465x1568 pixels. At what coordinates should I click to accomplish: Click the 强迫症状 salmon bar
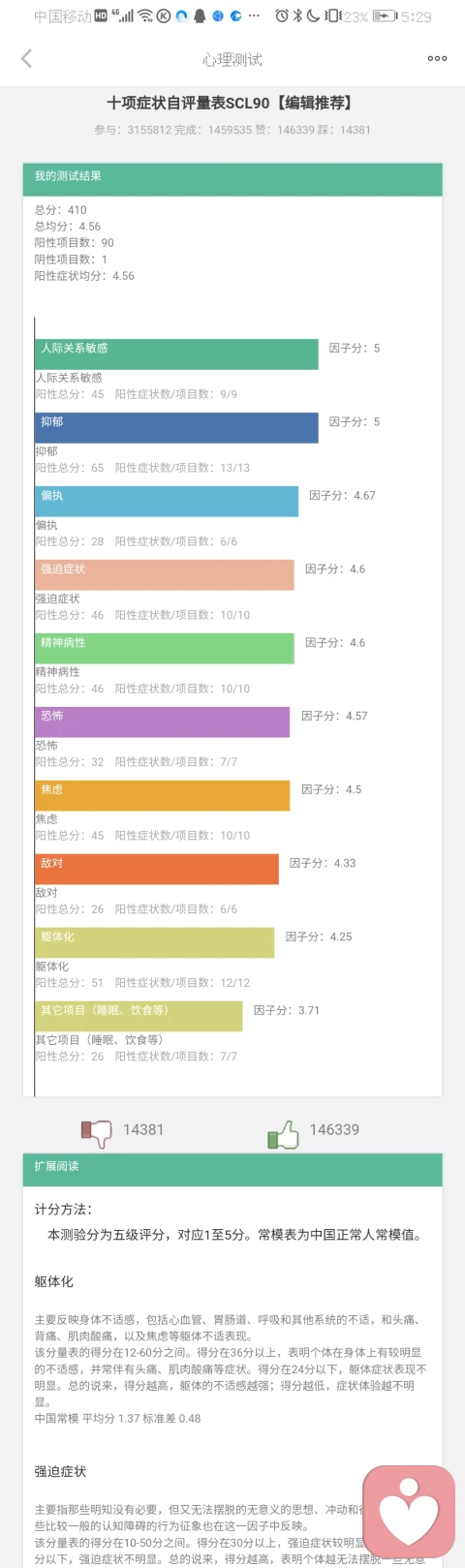[x=165, y=574]
